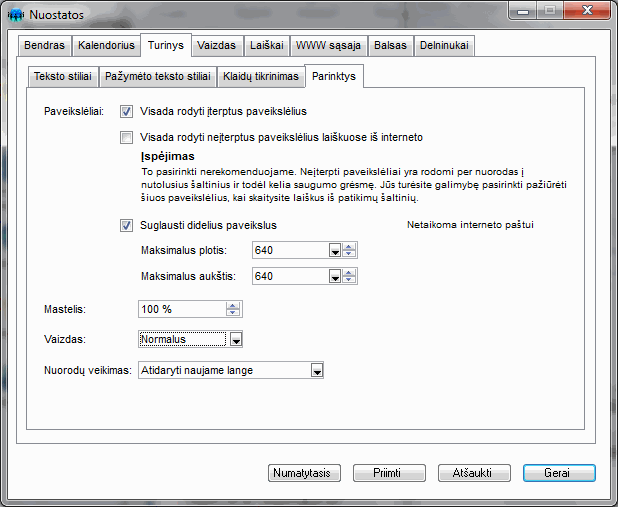Decrease Maksimalus aukštis with down arrow
Image resolution: width=618 pixels, height=507 pixels.
click(349, 280)
